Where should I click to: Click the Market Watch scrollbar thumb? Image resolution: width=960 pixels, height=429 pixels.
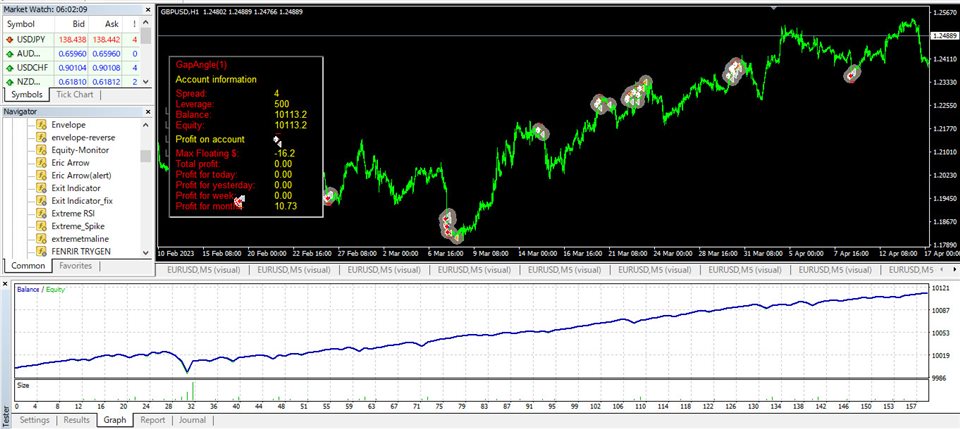pyautogui.click(x=146, y=35)
